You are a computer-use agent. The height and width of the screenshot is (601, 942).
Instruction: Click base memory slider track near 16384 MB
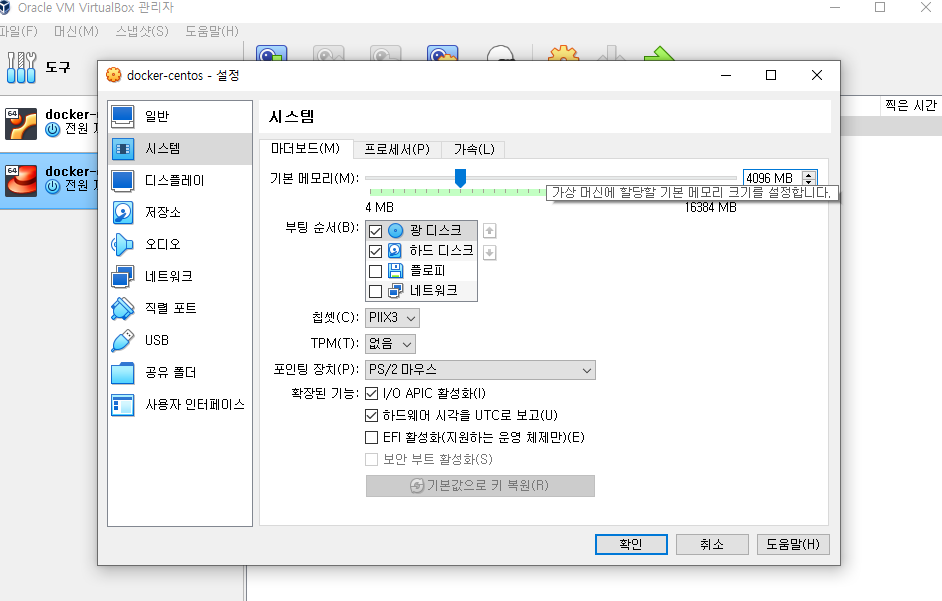coord(732,178)
